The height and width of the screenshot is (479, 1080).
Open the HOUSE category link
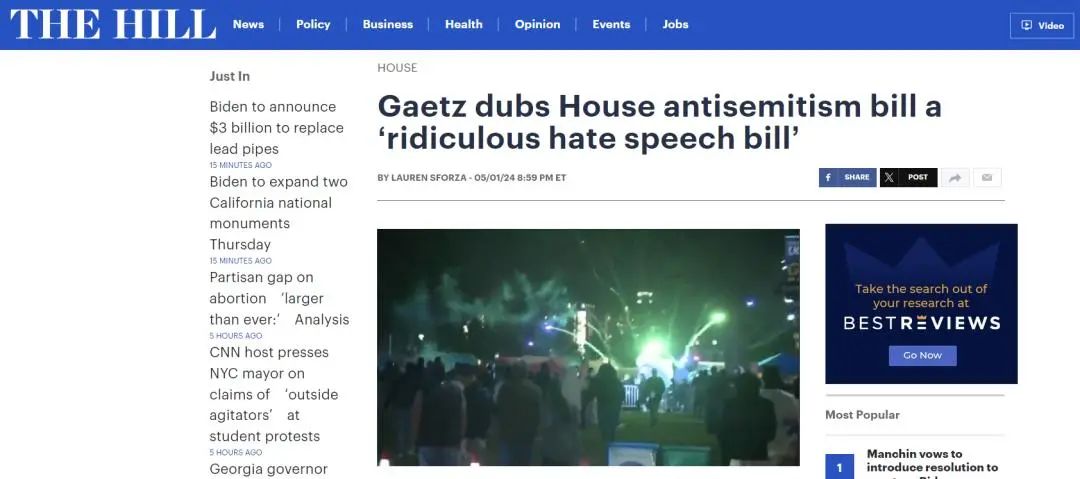point(397,68)
